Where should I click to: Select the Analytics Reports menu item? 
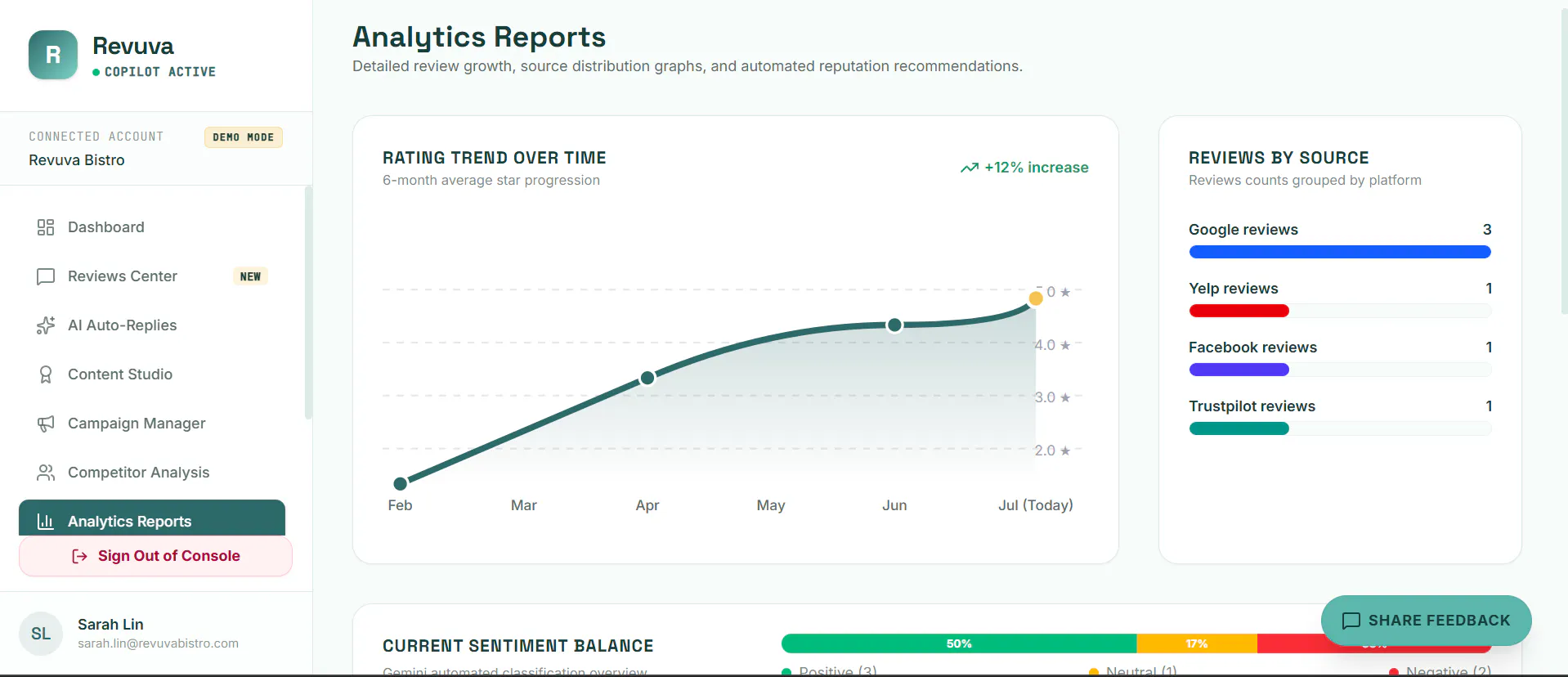pyautogui.click(x=152, y=518)
